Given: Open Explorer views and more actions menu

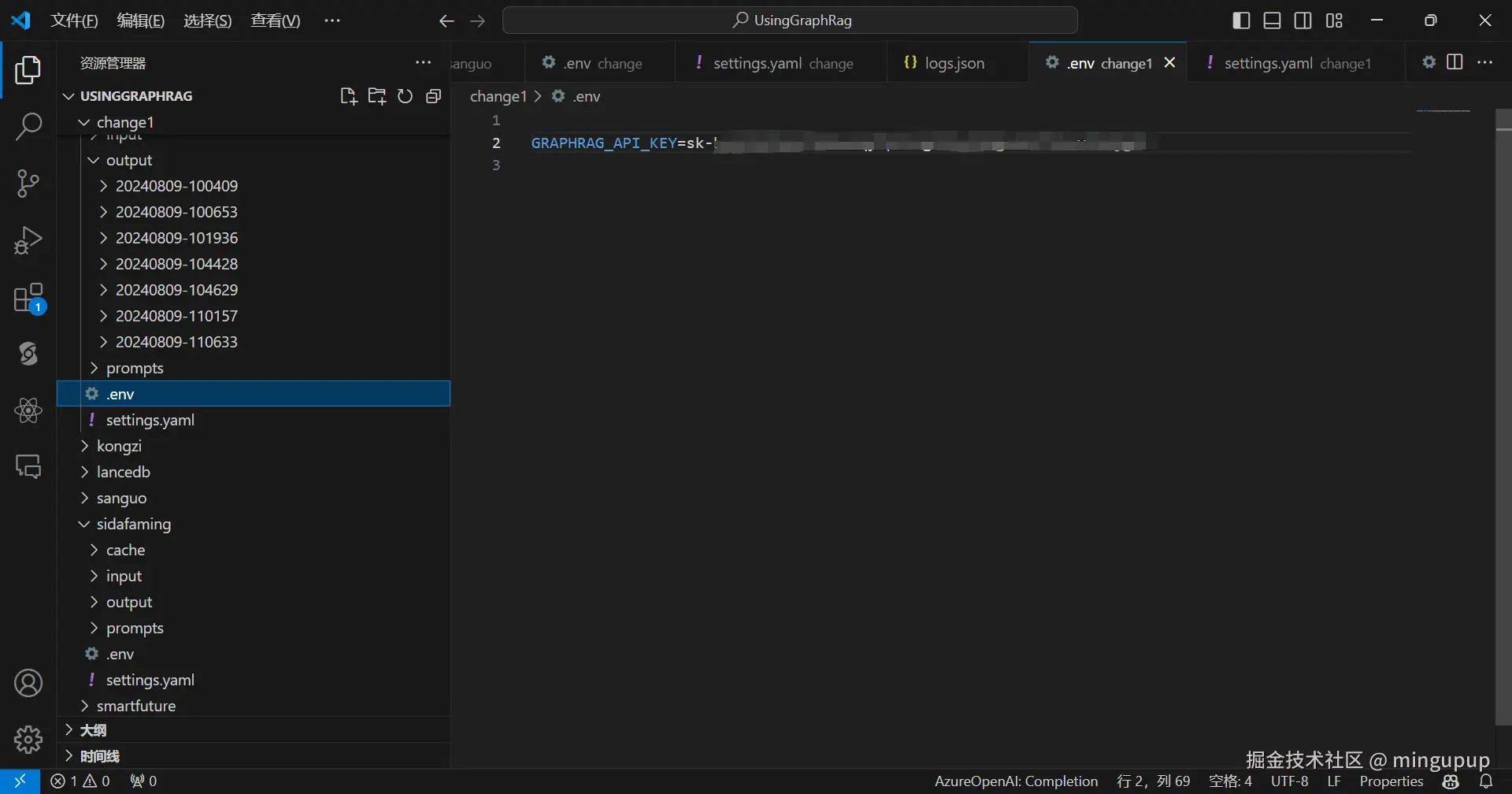Looking at the screenshot, I should 423,63.
